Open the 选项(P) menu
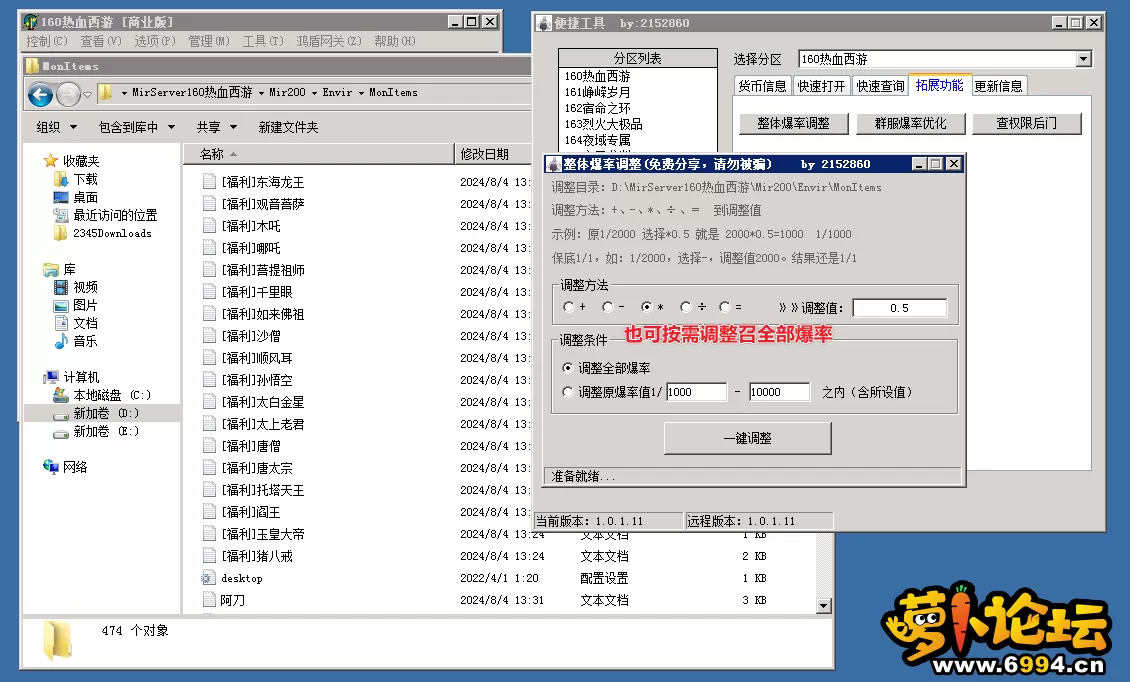Viewport: 1130px width, 682px height. (x=155, y=41)
